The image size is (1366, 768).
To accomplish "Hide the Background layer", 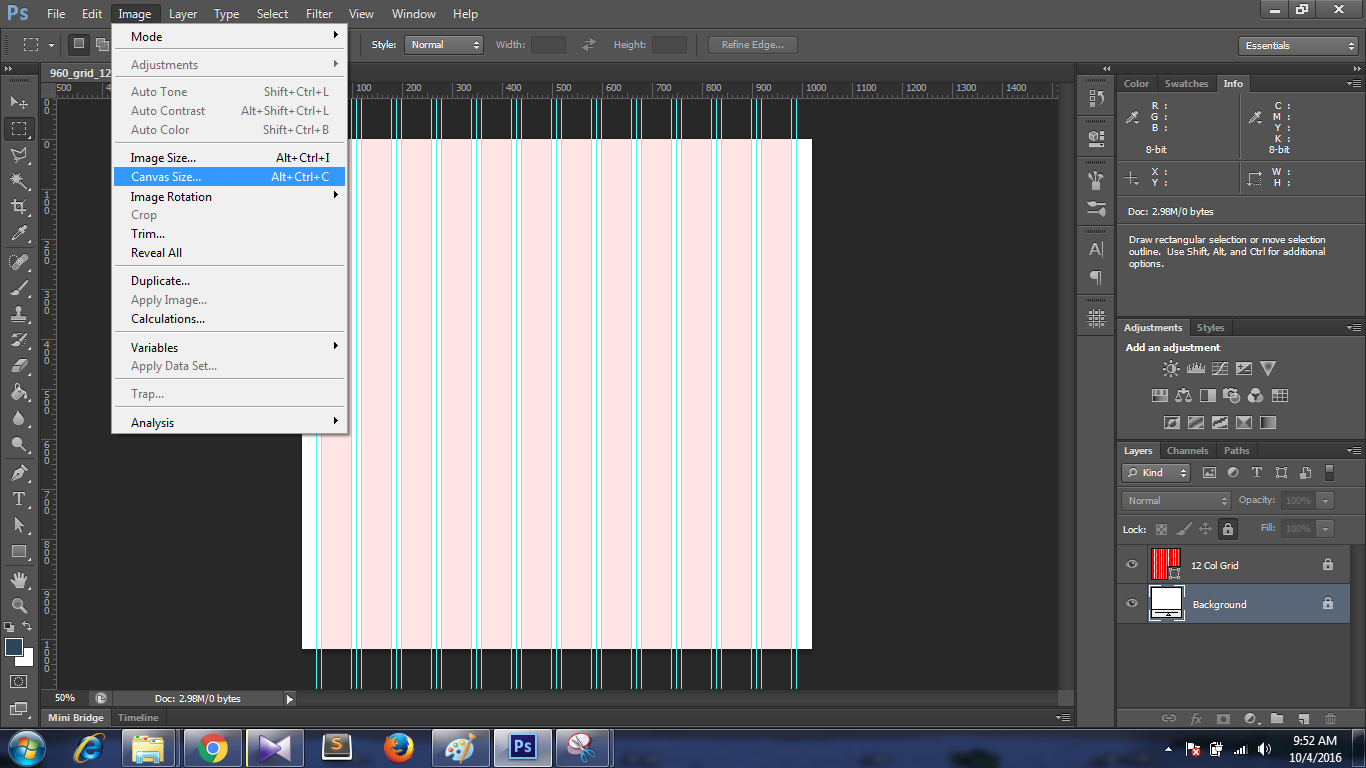I will click(1131, 604).
